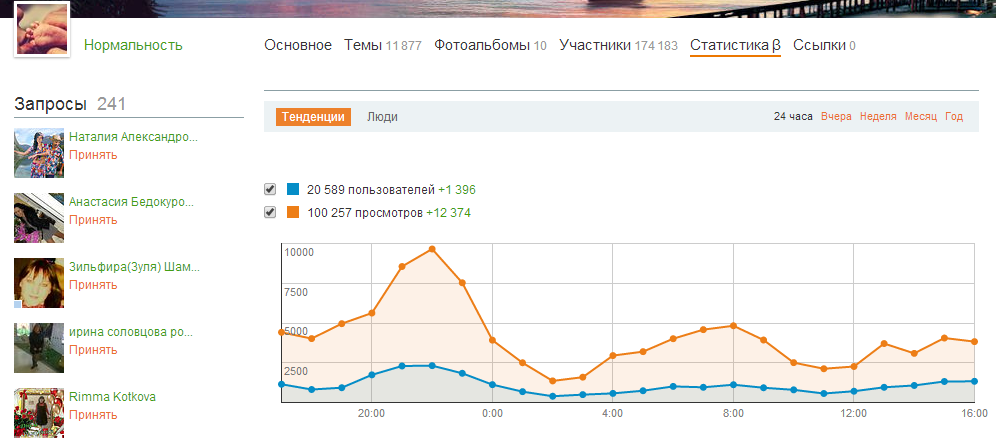Open Анастасия Бедокуро... avatar thumbnail
The image size is (996, 442).
[39, 218]
